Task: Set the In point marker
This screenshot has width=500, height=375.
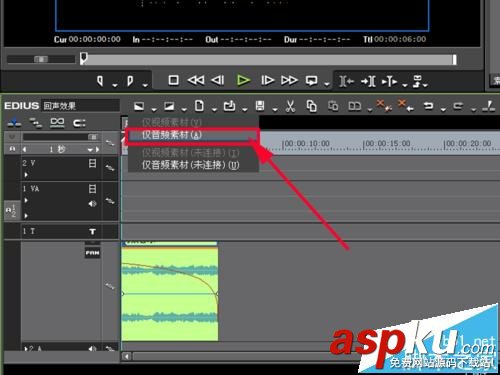Action: 100,81
